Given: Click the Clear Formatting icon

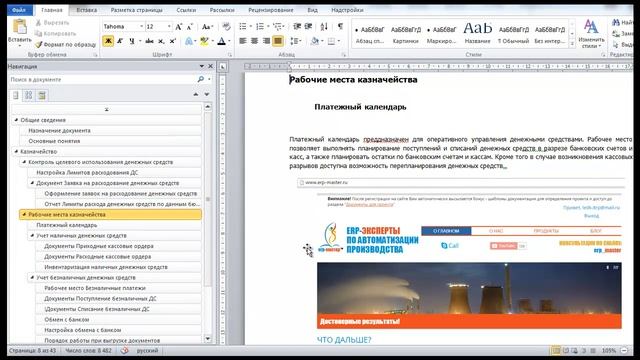Looking at the screenshot, I should [x=227, y=27].
